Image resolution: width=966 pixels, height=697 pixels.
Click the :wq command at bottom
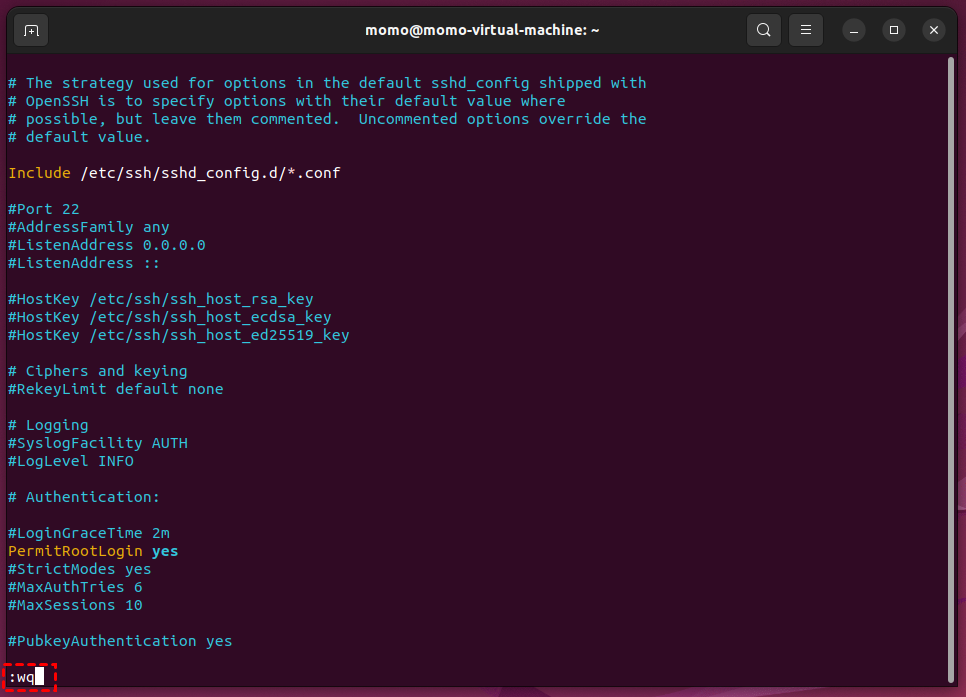click(x=22, y=677)
